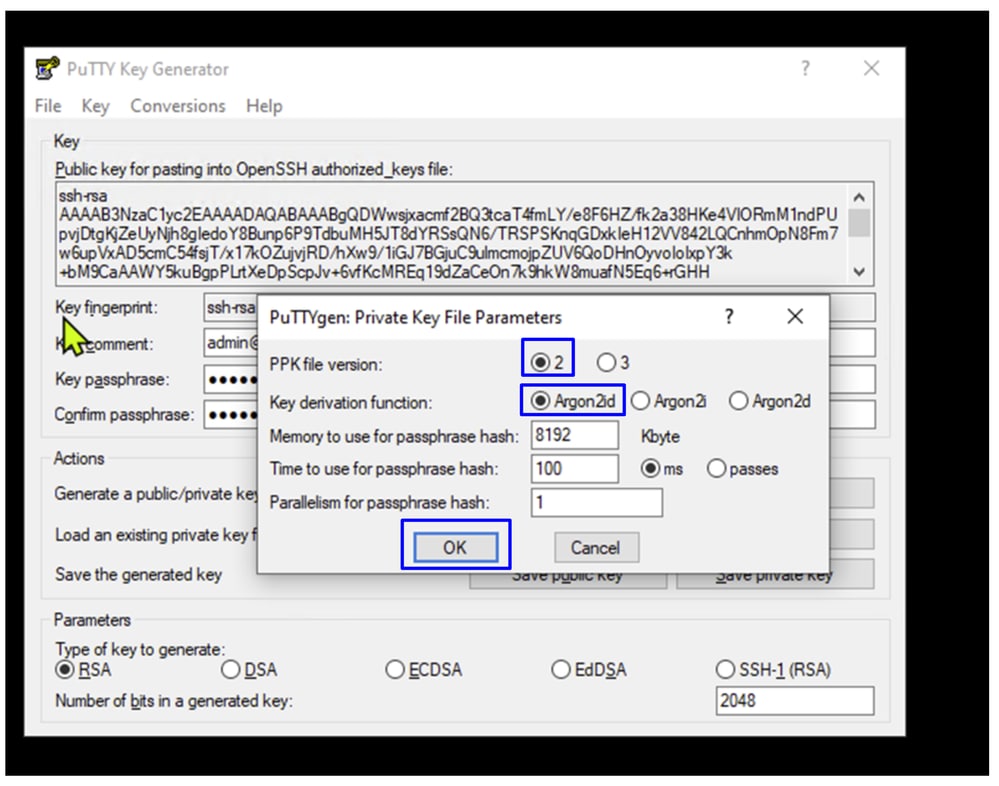999x786 pixels.
Task: Click inside the public key text box
Action: click(x=450, y=234)
